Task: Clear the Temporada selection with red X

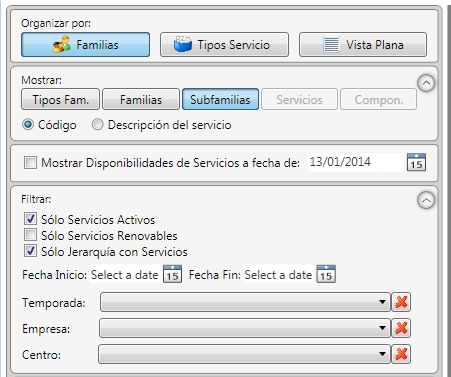Action: [401, 302]
